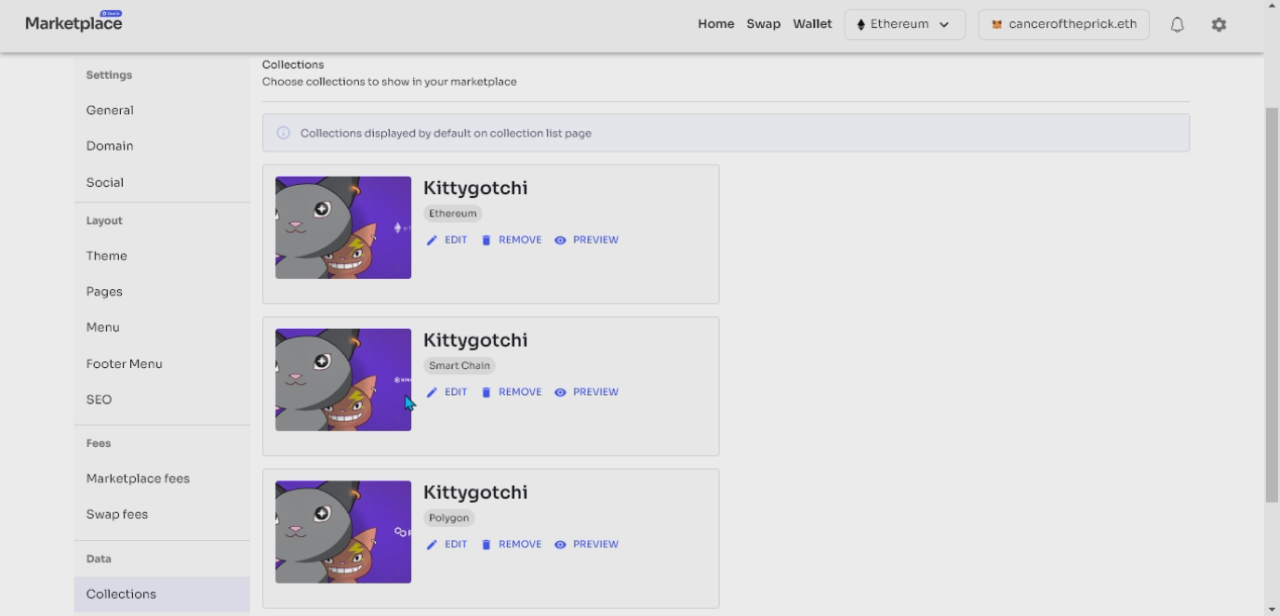
Task: Open the Ethereum network dropdown
Action: click(x=904, y=25)
